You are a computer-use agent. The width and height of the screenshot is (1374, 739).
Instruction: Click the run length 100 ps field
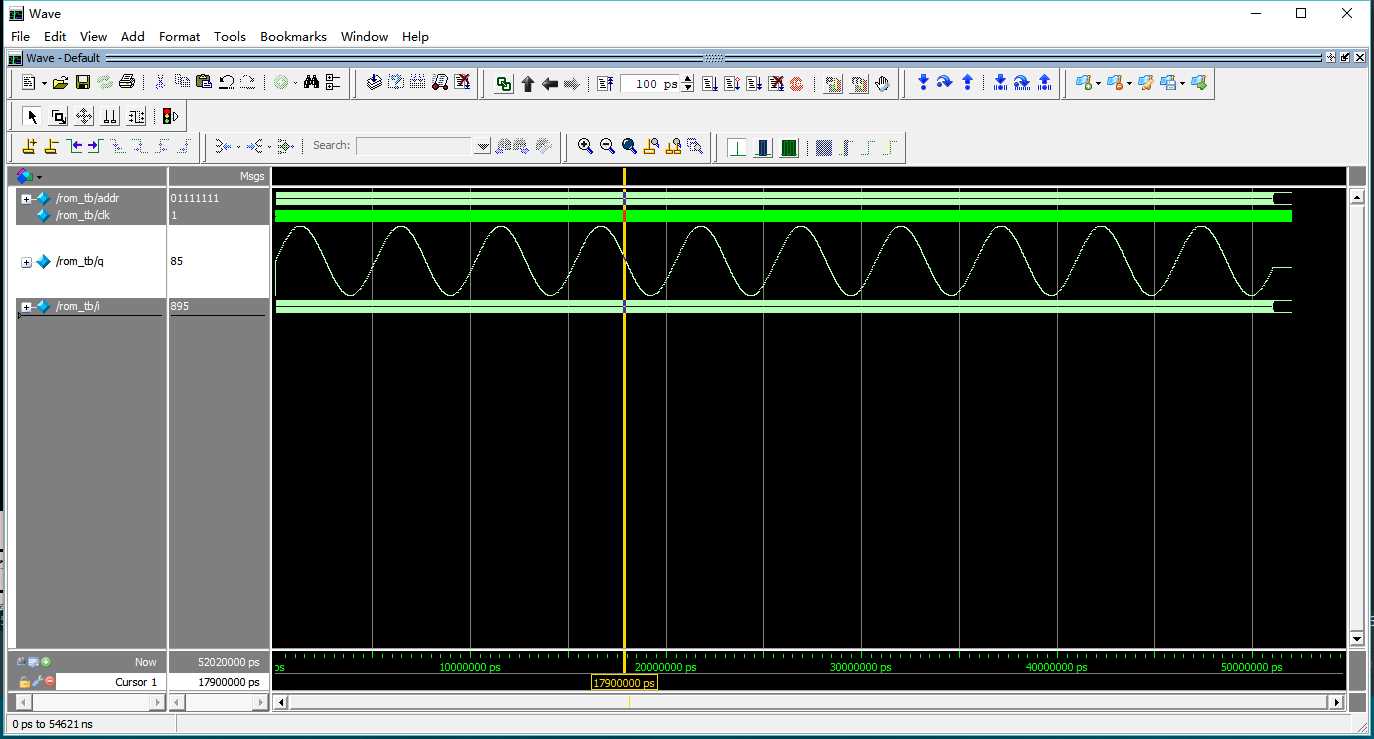650,84
